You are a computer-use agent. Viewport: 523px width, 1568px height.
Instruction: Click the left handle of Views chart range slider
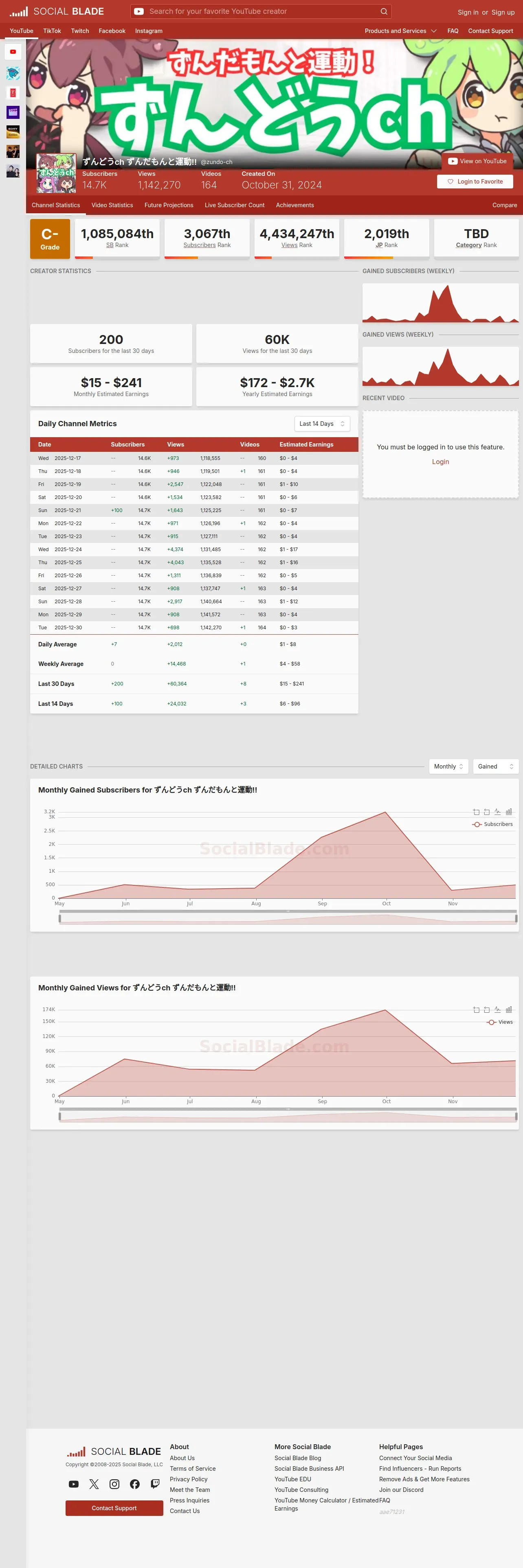coord(59,1116)
